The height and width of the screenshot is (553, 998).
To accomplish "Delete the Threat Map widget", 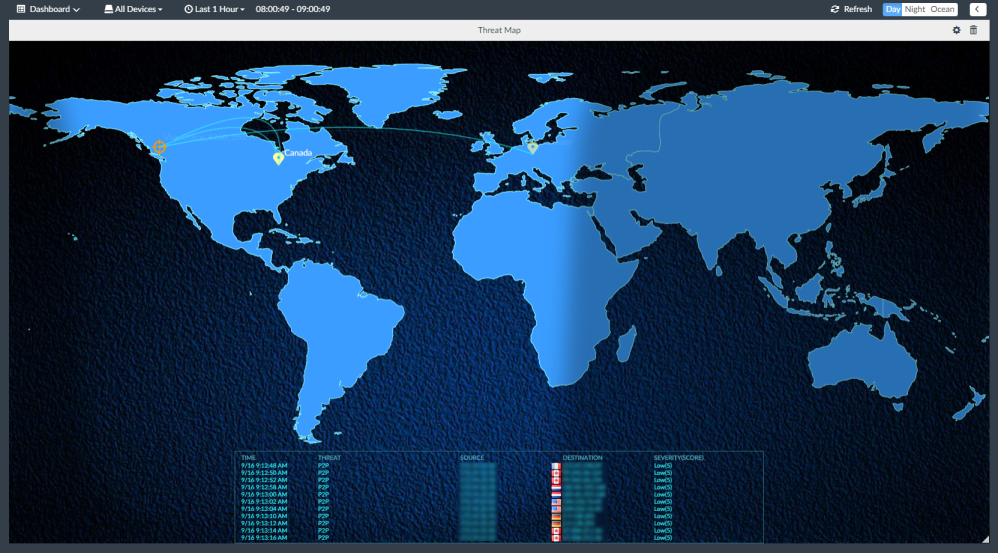I will pos(974,30).
